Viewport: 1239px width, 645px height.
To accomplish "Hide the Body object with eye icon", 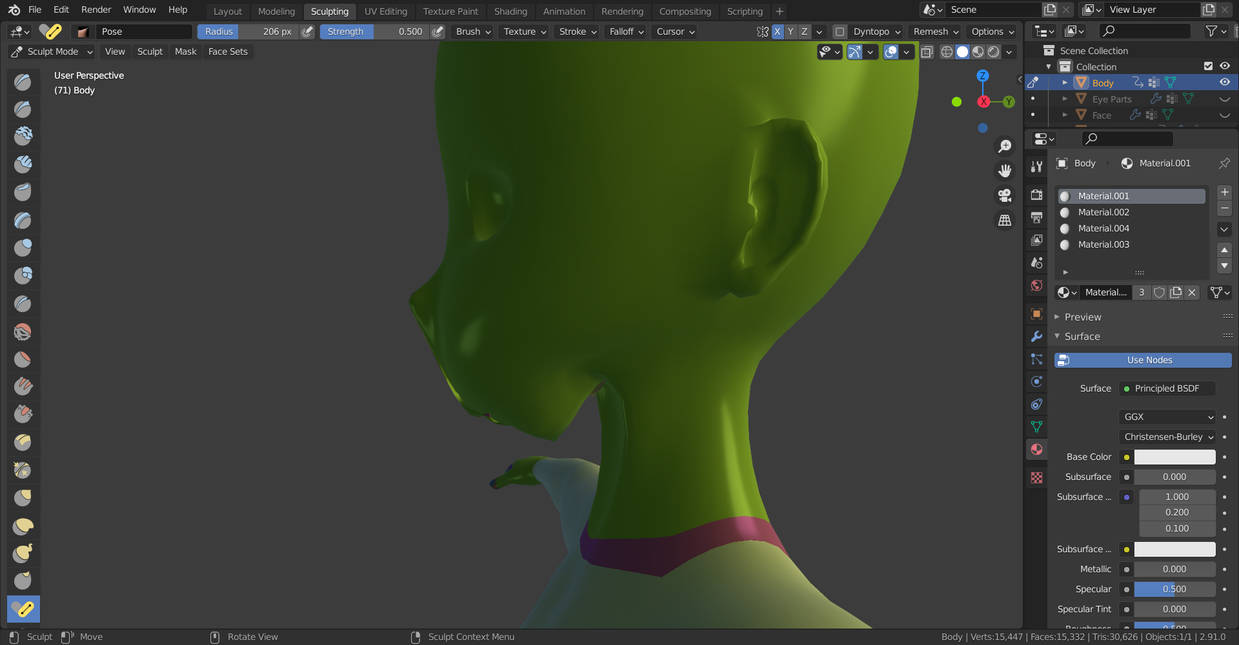I will coord(1225,82).
